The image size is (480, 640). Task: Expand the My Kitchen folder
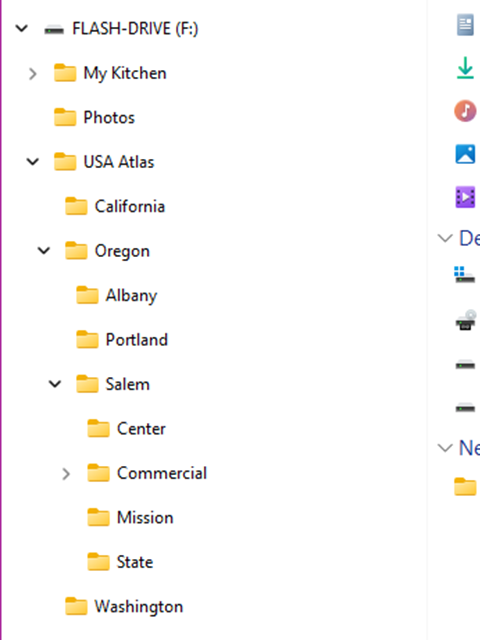coord(33,73)
